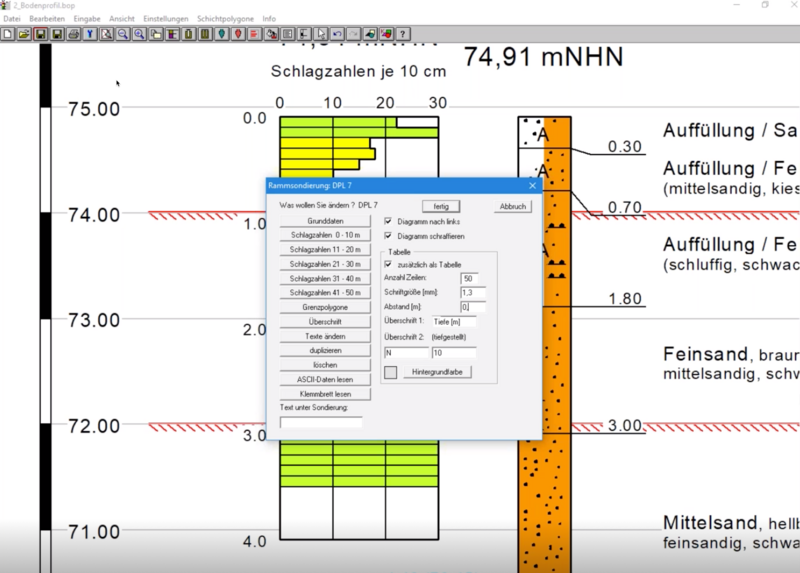This screenshot has height=573, width=800.
Task: Click the red-highlighted save disk icon
Action: click(x=41, y=34)
